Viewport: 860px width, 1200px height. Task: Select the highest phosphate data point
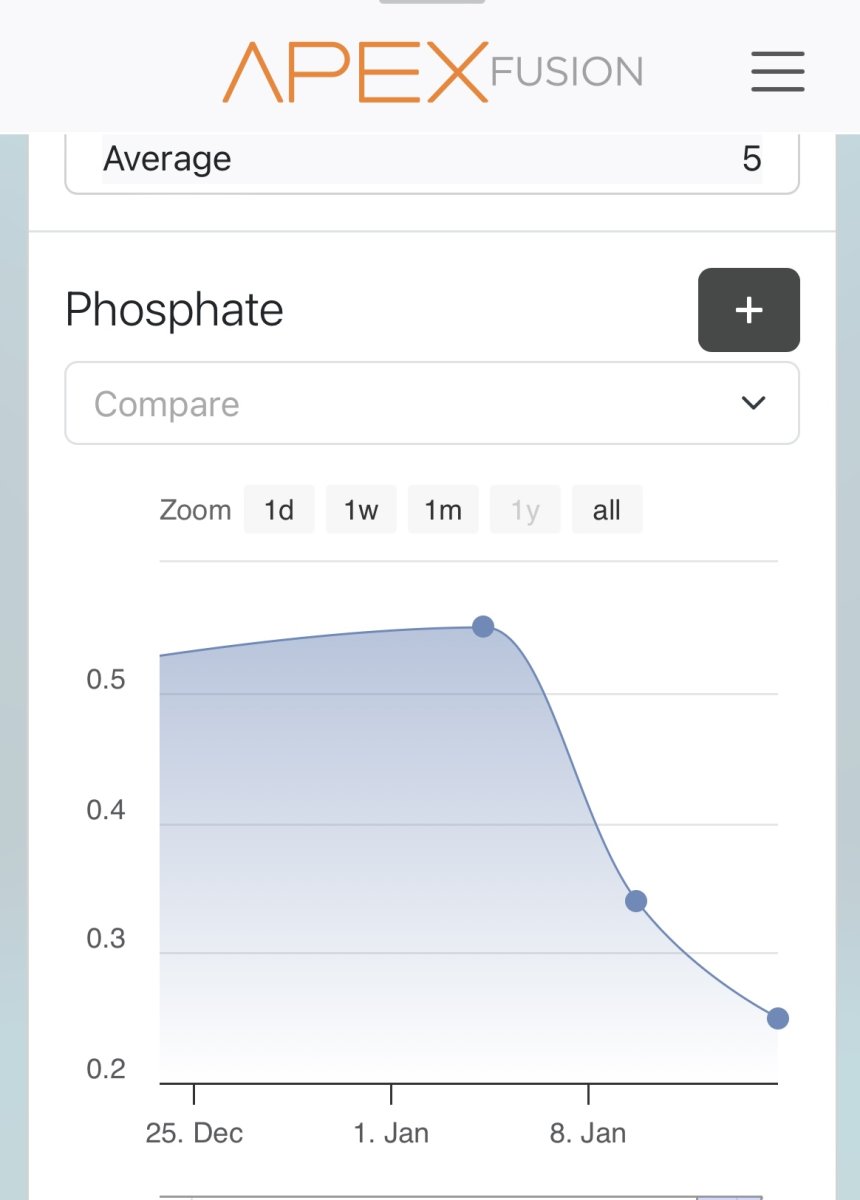tap(483, 627)
